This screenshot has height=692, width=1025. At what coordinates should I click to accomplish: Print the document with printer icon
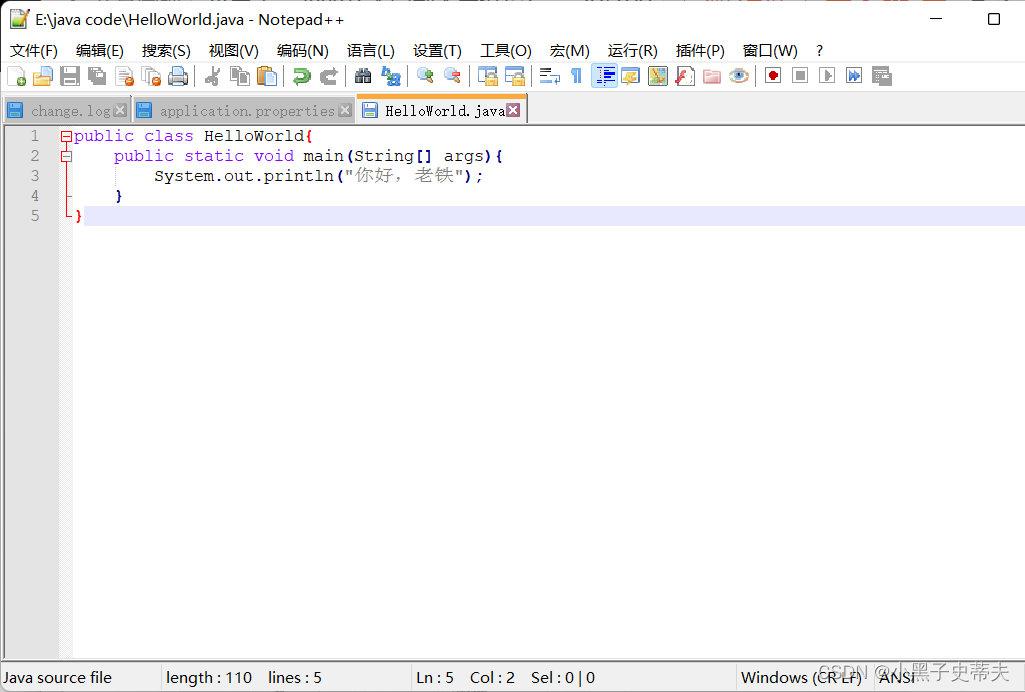[x=178, y=76]
